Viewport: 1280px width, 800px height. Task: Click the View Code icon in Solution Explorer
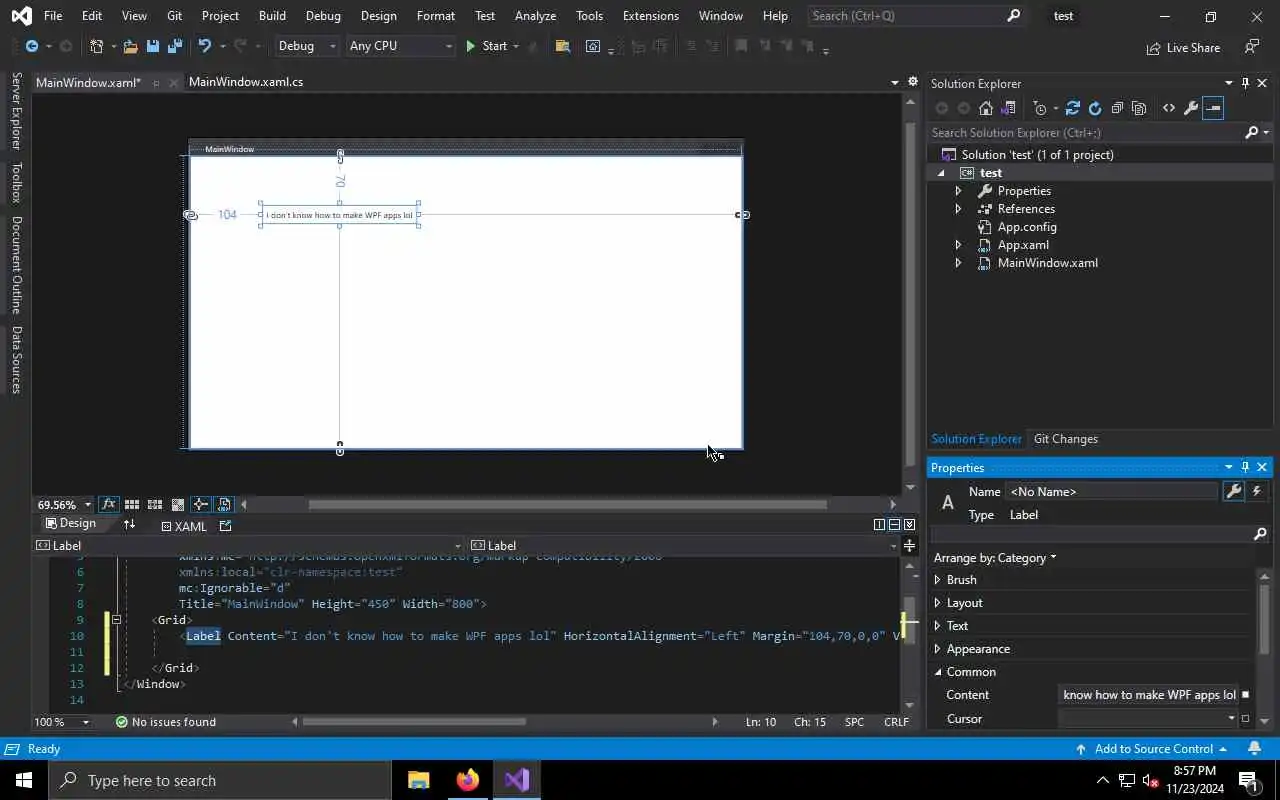click(x=1168, y=108)
